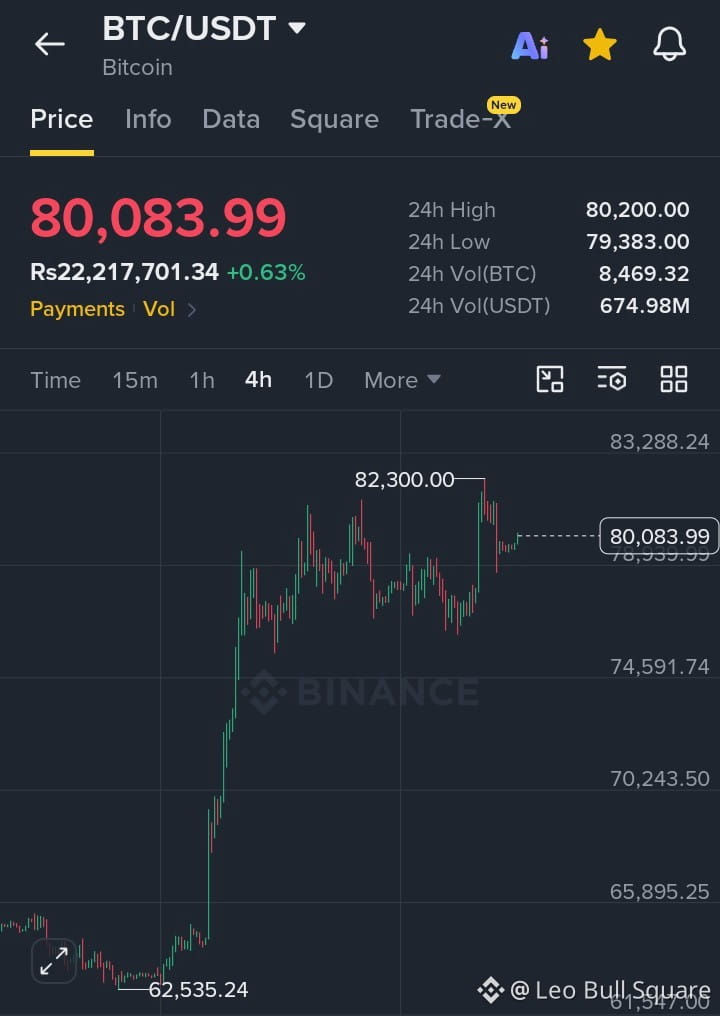The height and width of the screenshot is (1016, 720).
Task: Open the Vol details chevron
Action: pos(191,310)
